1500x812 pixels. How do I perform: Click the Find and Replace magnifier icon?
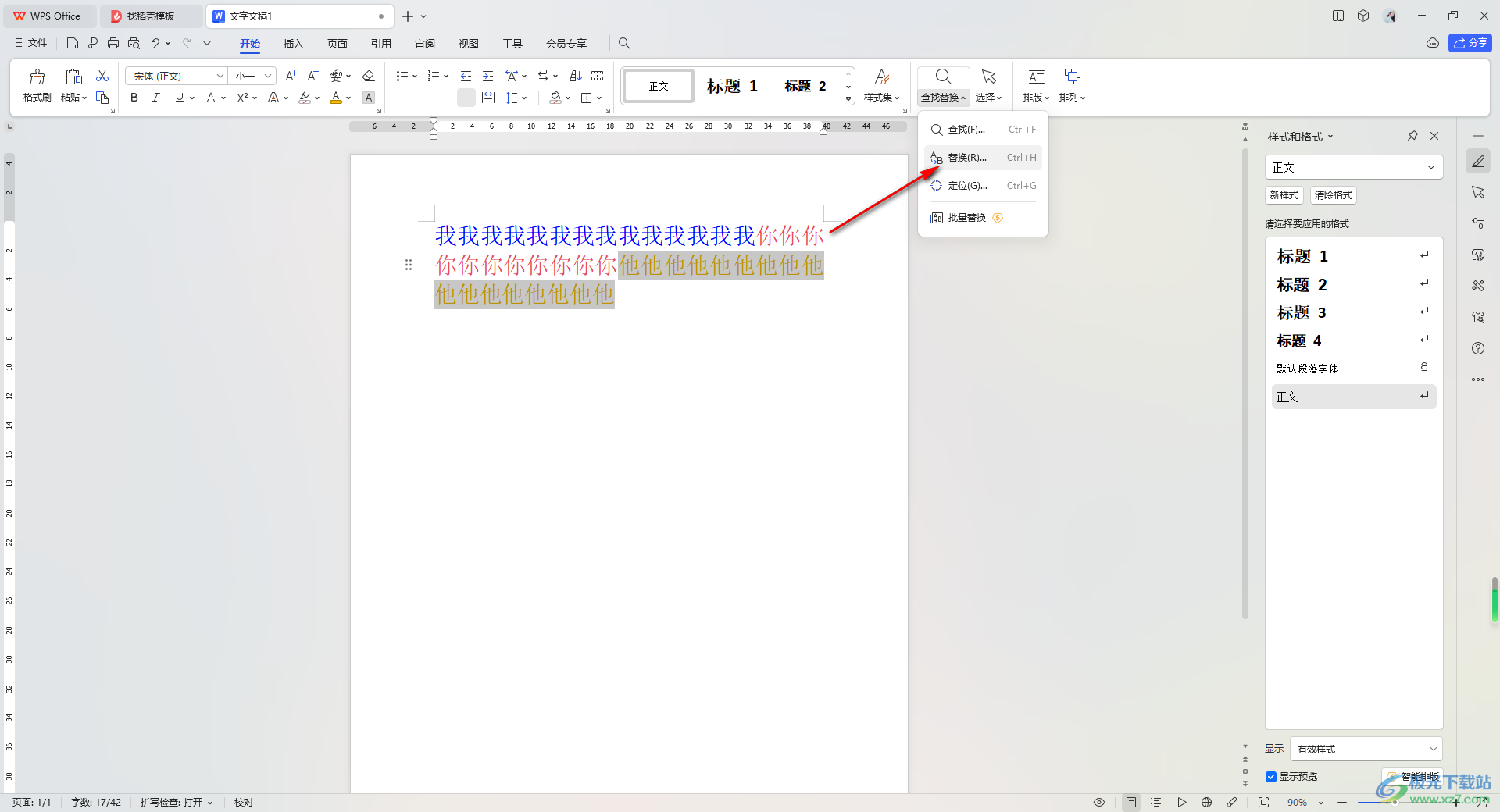tap(943, 77)
